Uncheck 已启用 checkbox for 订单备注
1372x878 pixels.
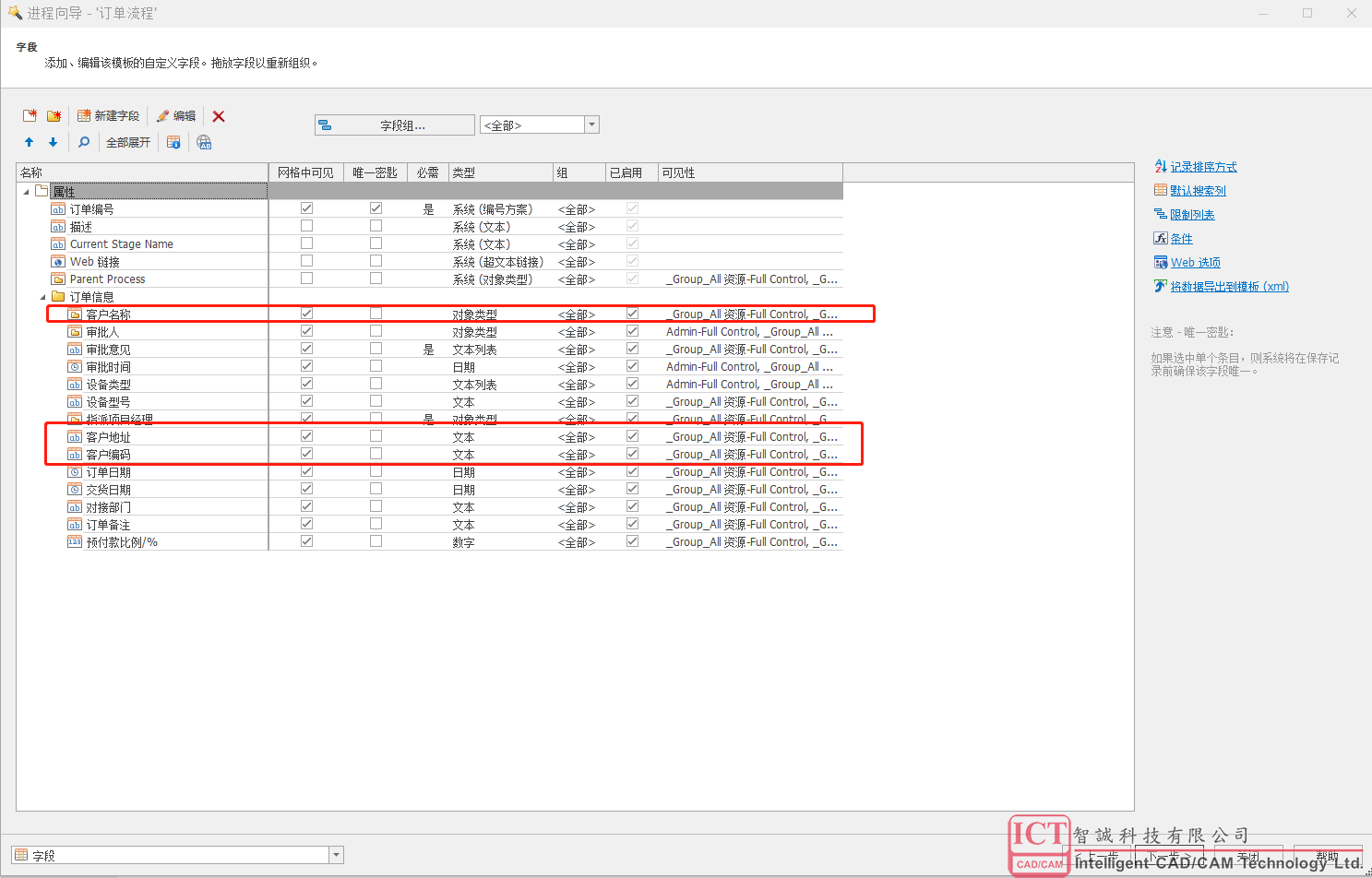632,524
